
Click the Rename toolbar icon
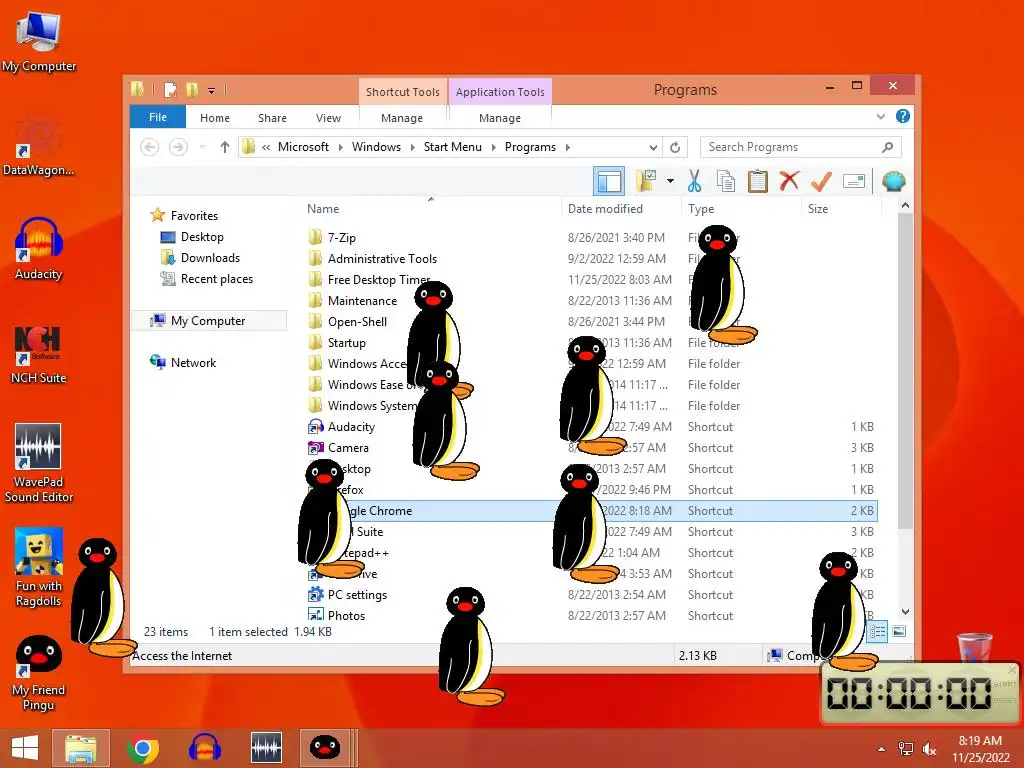[x=854, y=181]
